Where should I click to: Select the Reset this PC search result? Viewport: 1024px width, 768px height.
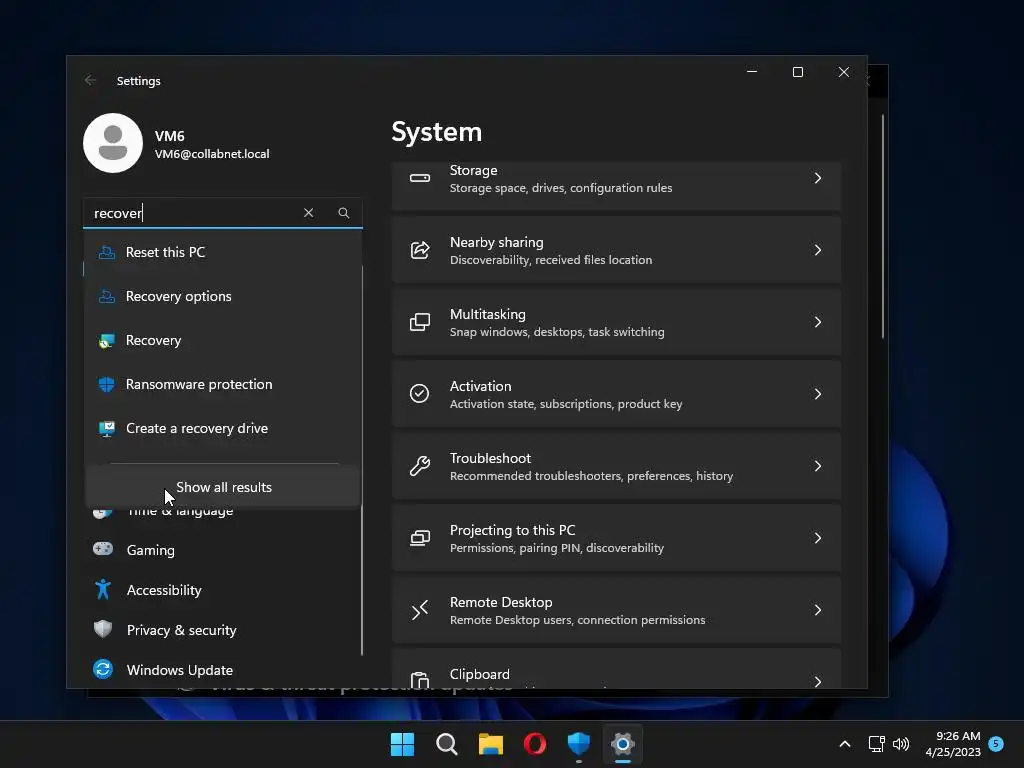223,252
